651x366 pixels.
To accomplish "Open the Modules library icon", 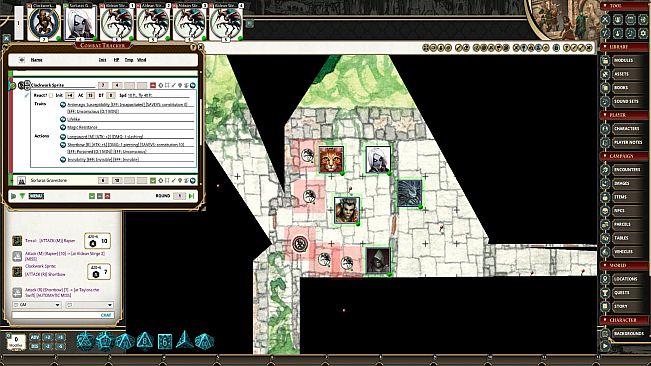I will pyautogui.click(x=605, y=61).
